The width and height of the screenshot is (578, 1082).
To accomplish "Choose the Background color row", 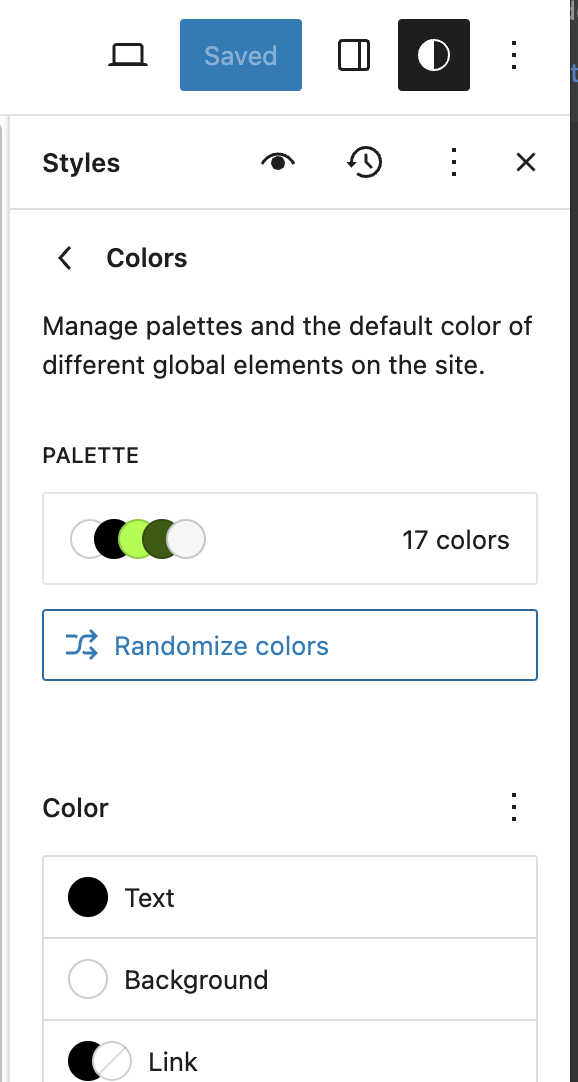I will point(289,979).
